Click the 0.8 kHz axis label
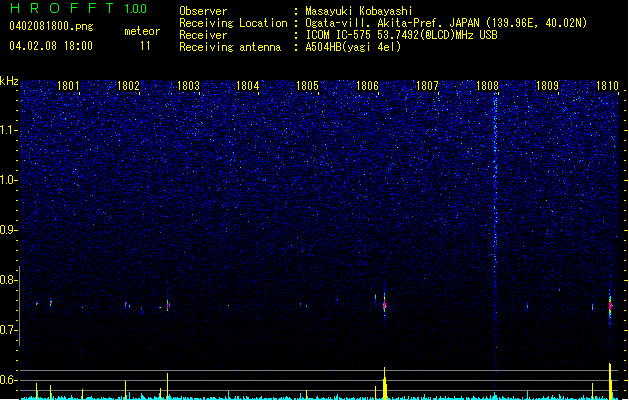The height and width of the screenshot is (400, 629). [x=9, y=280]
